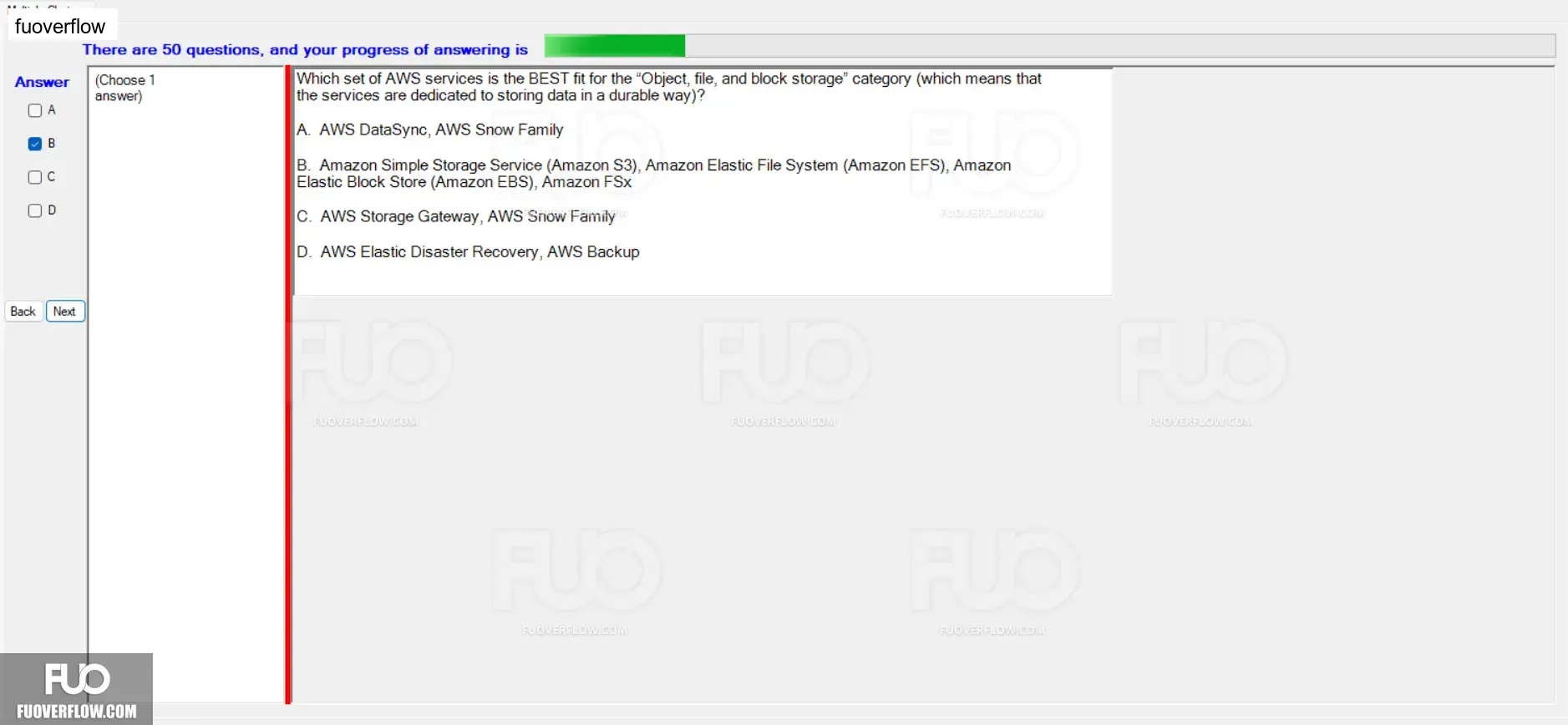Advance to the next question with Next

(65, 312)
